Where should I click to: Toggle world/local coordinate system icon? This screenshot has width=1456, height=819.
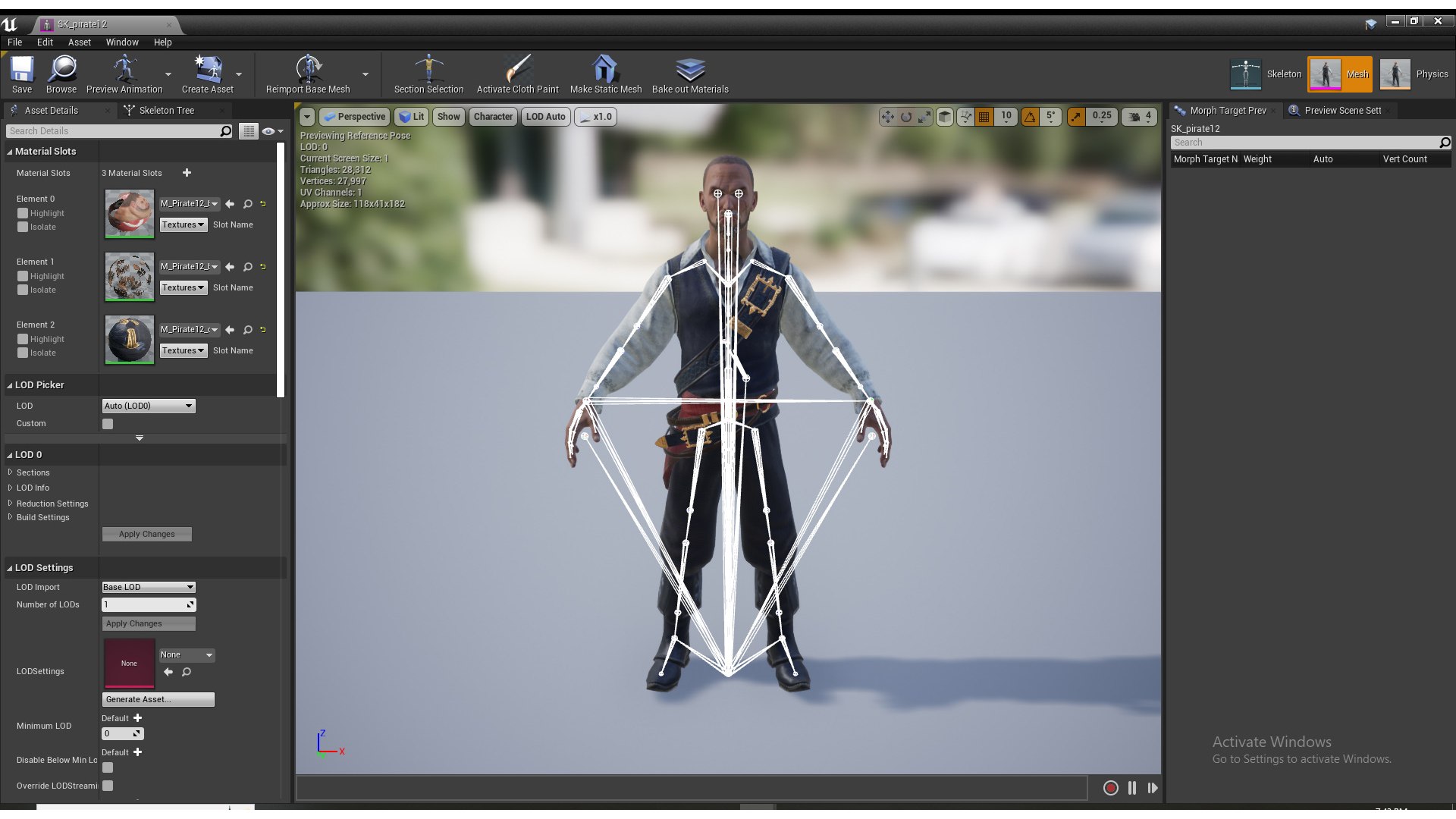(x=945, y=117)
